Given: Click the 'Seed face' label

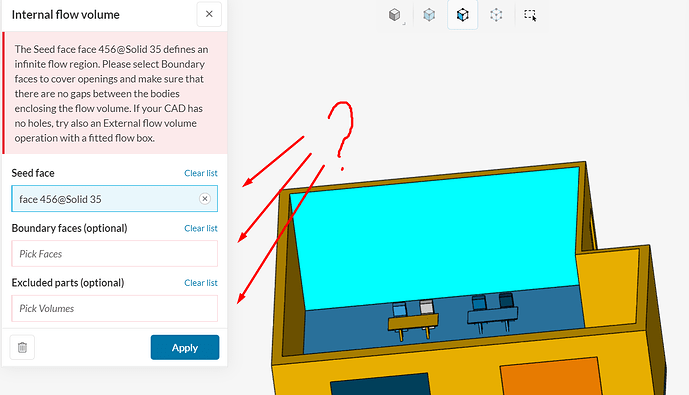Looking at the screenshot, I should [x=33, y=173].
